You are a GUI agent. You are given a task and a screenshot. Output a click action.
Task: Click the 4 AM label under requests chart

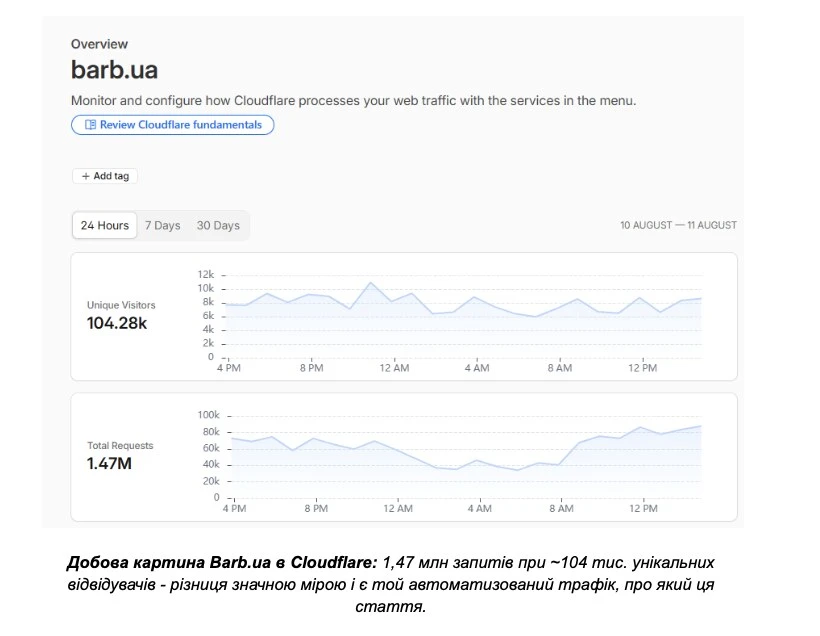(x=480, y=508)
